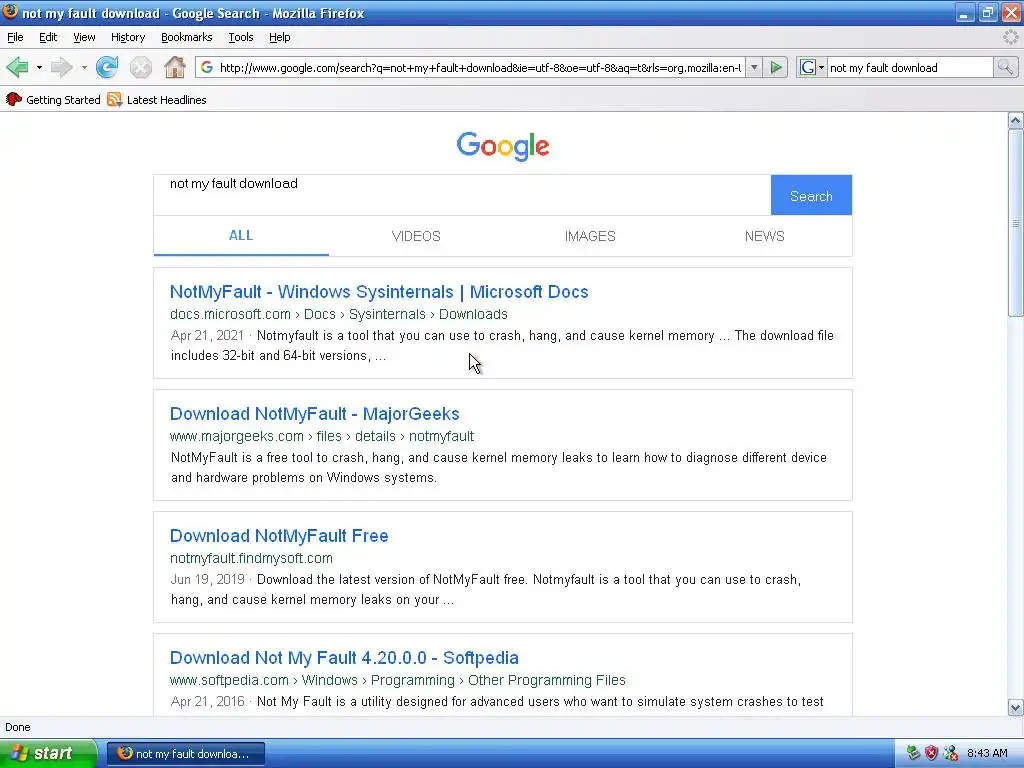Go to the Home page icon
Viewport: 1024px width, 768px height.
174,67
